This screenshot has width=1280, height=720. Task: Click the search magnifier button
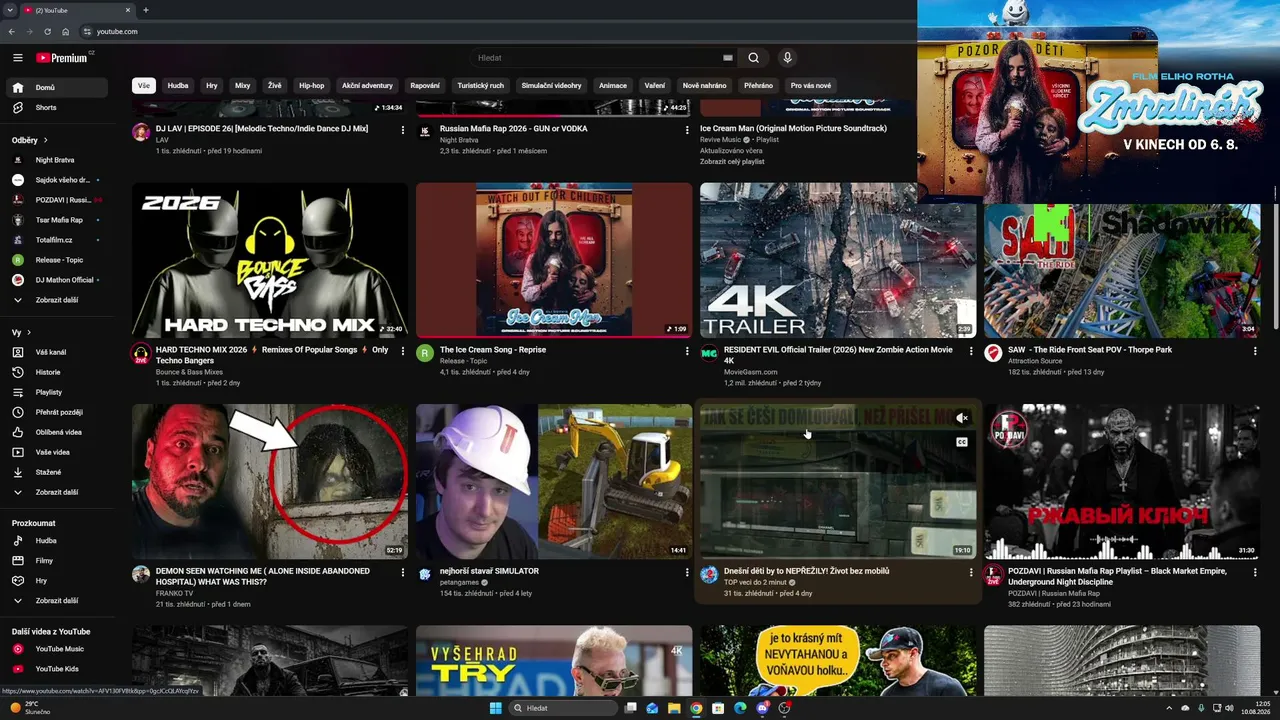click(x=753, y=58)
